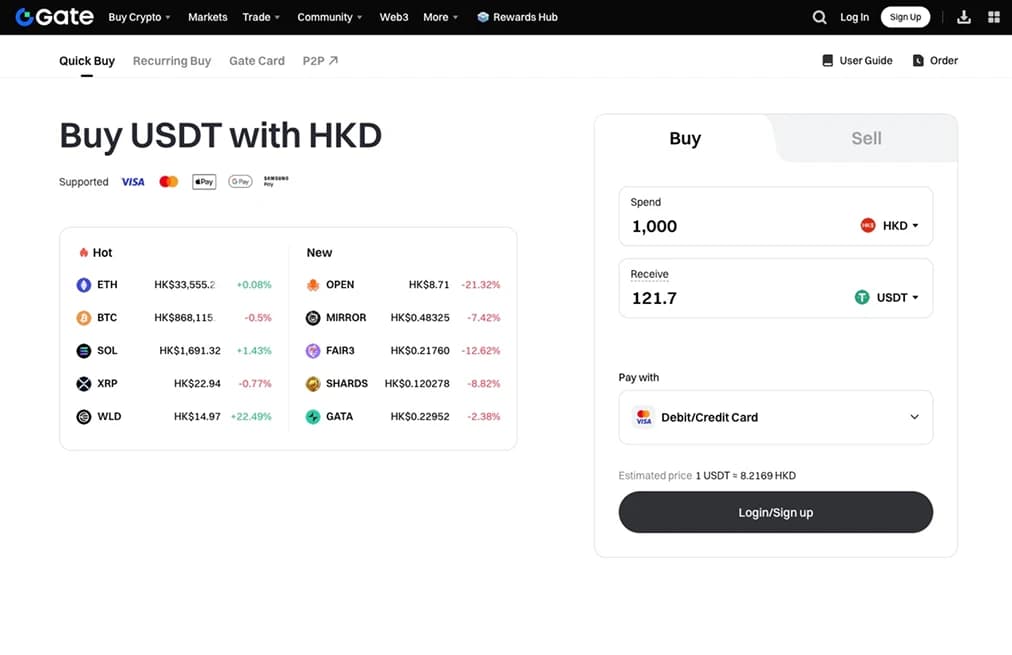This screenshot has width=1012, height=655.
Task: Open the P2P link
Action: tap(320, 61)
